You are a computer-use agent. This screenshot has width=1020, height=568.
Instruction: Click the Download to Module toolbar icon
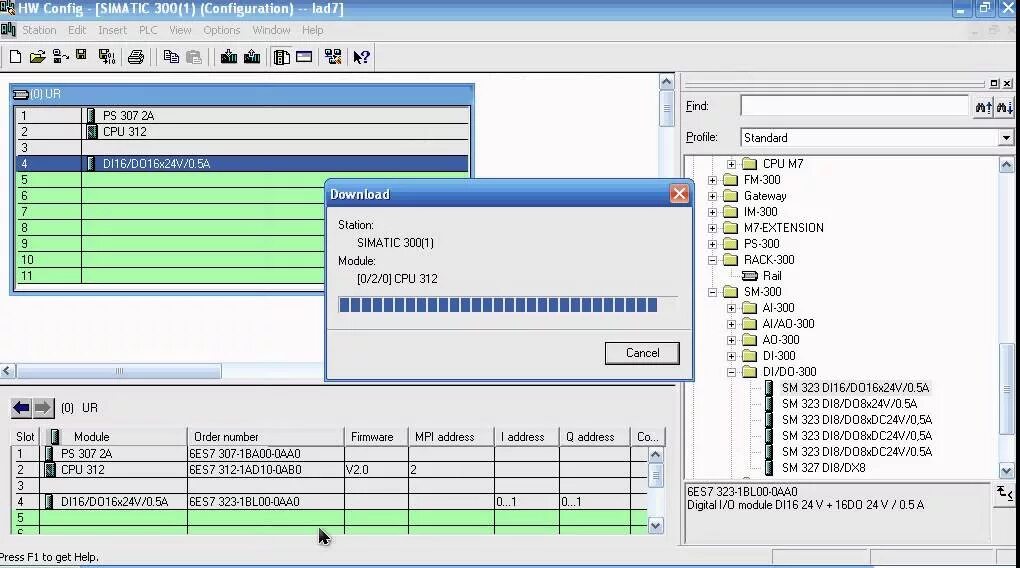(x=229, y=57)
